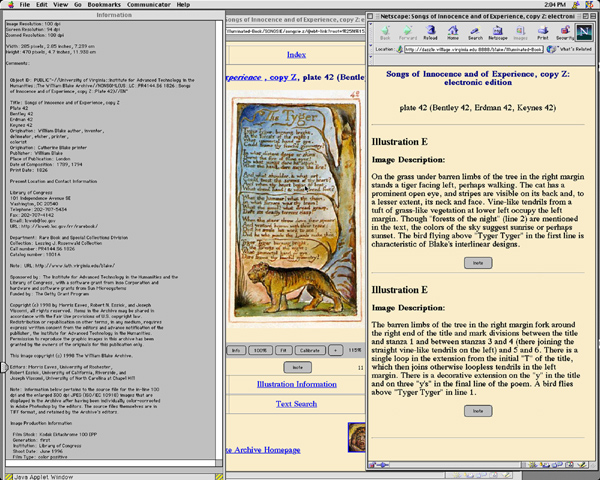Click first 'Illustration E' heading
Image resolution: width=600 pixels, height=480 pixels.
click(399, 142)
